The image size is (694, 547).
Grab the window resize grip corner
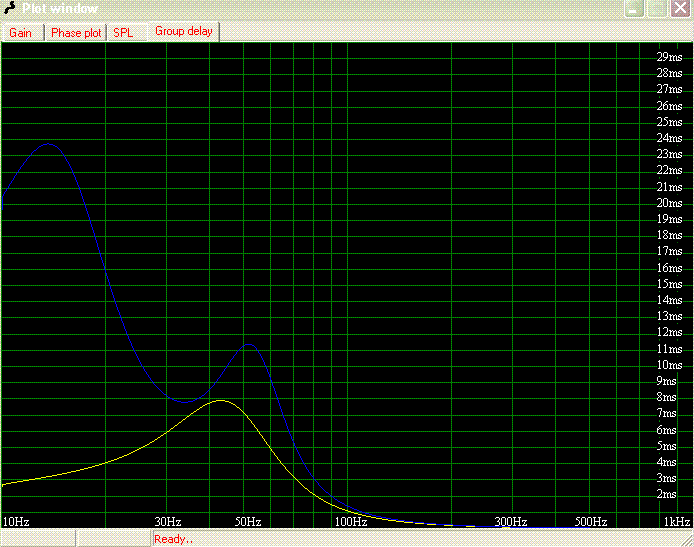(686, 539)
